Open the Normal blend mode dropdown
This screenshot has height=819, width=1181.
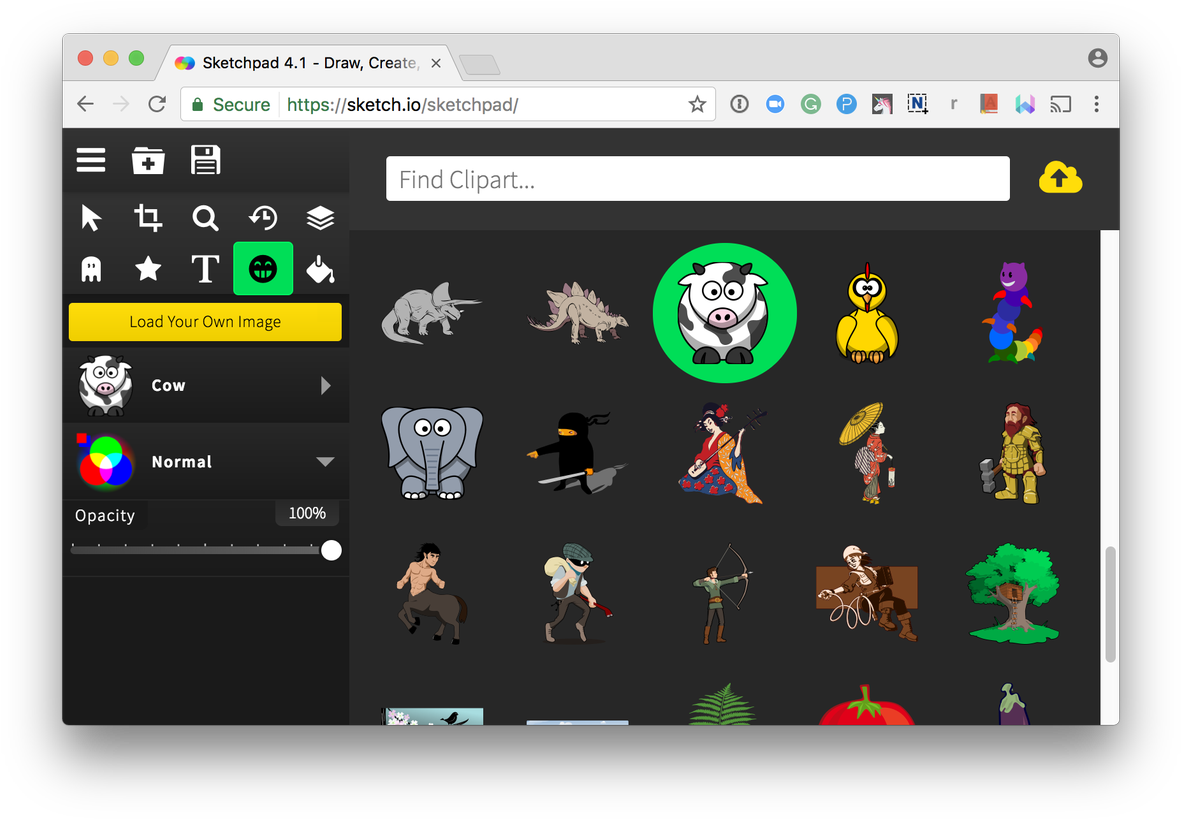(x=324, y=462)
